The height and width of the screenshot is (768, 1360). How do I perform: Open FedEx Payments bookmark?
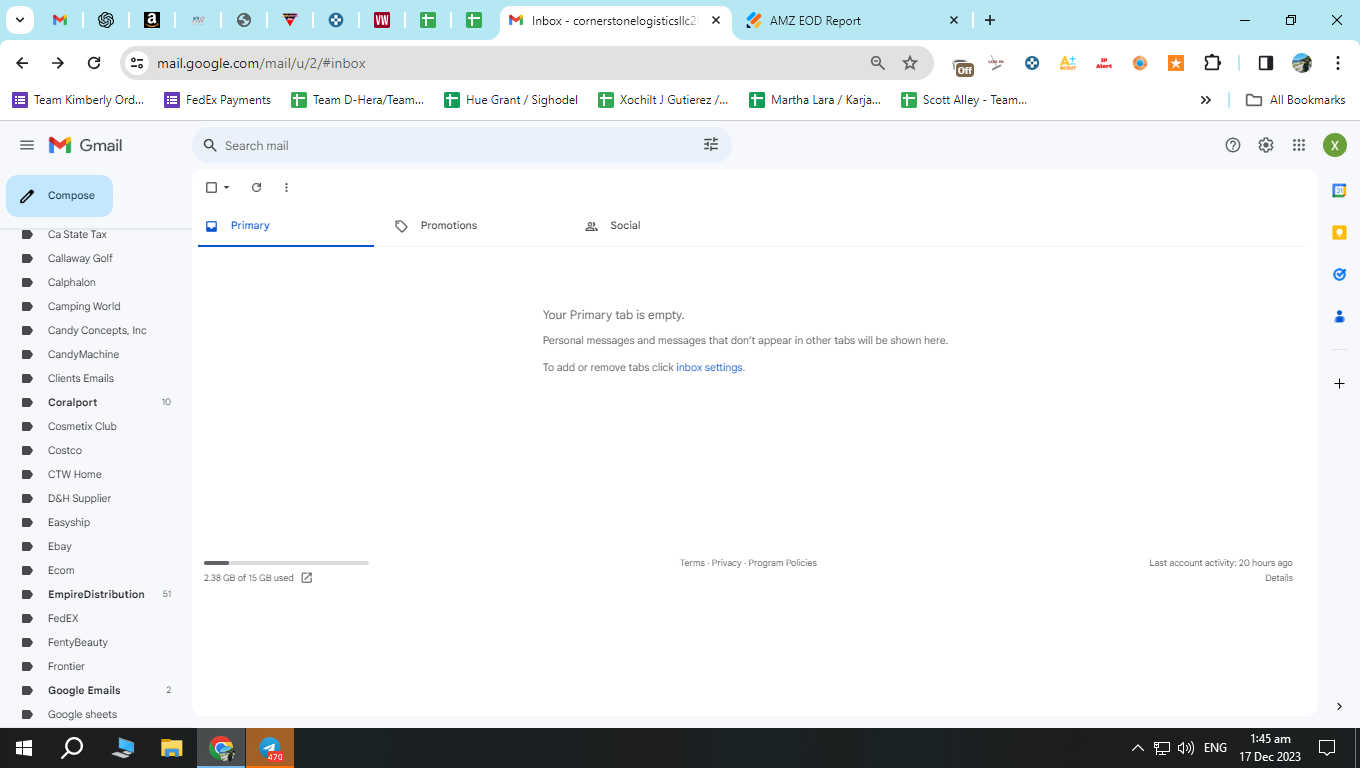[x=217, y=100]
